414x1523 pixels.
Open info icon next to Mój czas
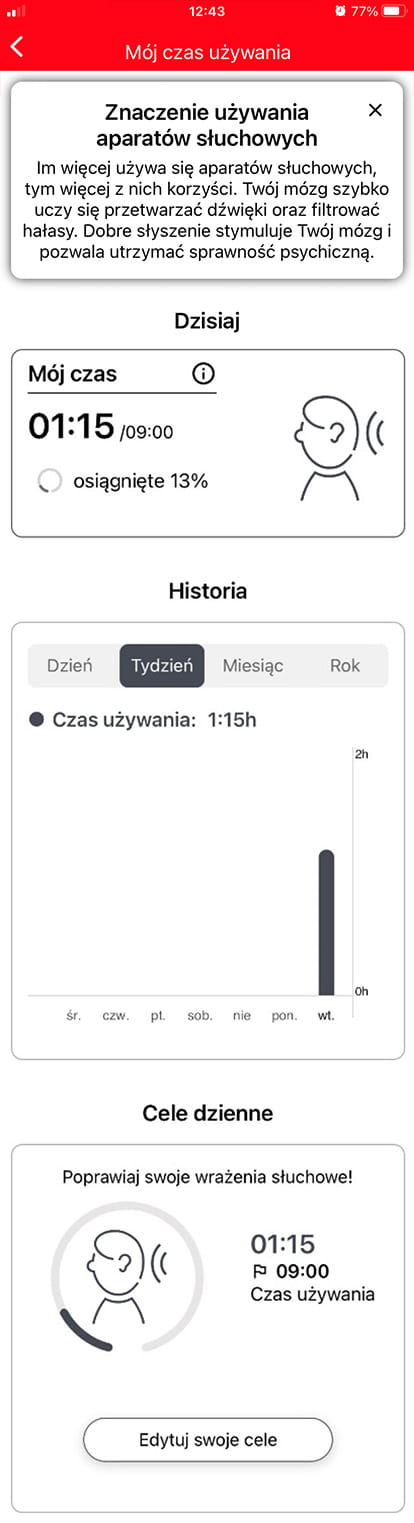pos(203,374)
